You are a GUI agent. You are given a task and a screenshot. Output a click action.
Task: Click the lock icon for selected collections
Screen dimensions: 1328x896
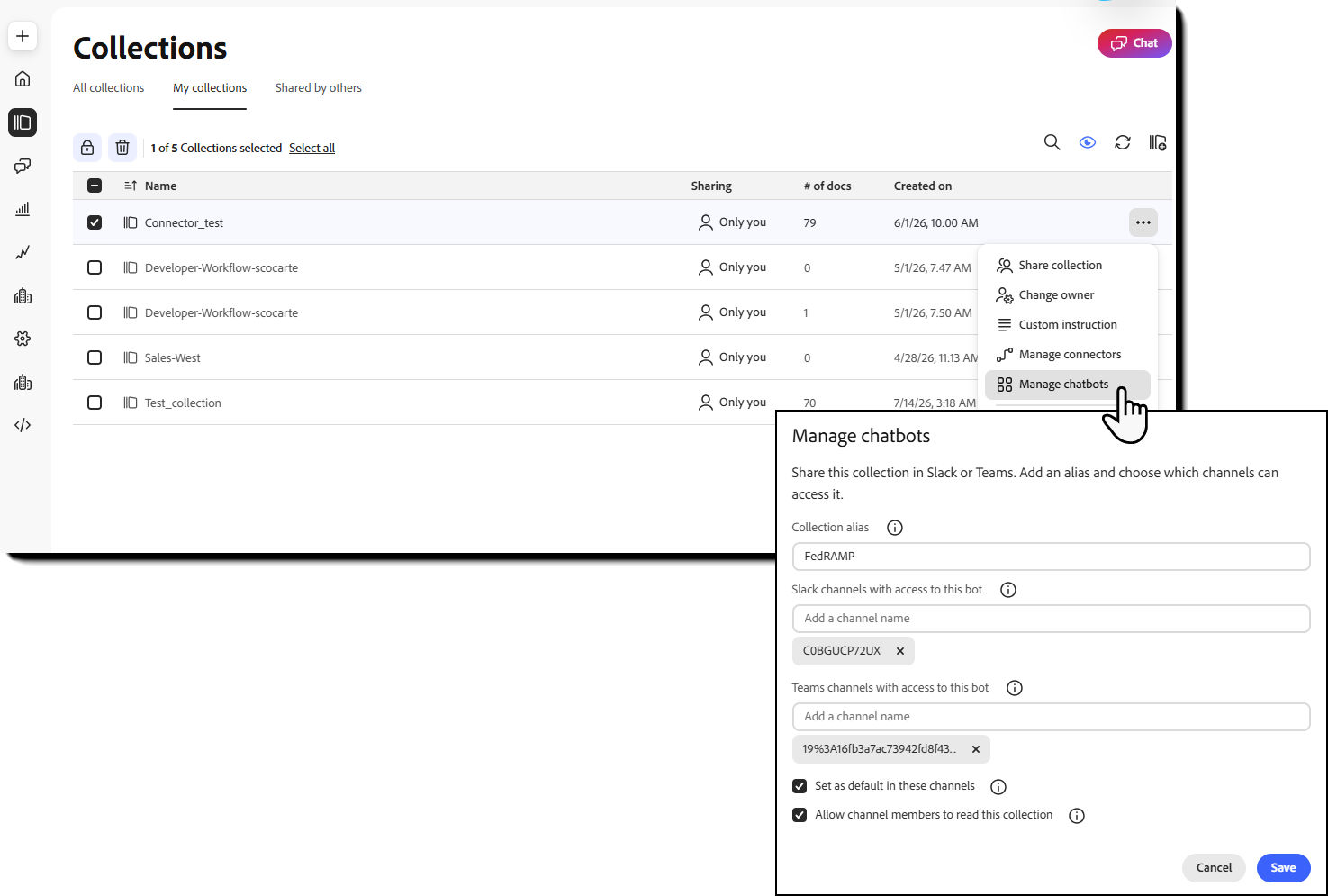point(87,148)
